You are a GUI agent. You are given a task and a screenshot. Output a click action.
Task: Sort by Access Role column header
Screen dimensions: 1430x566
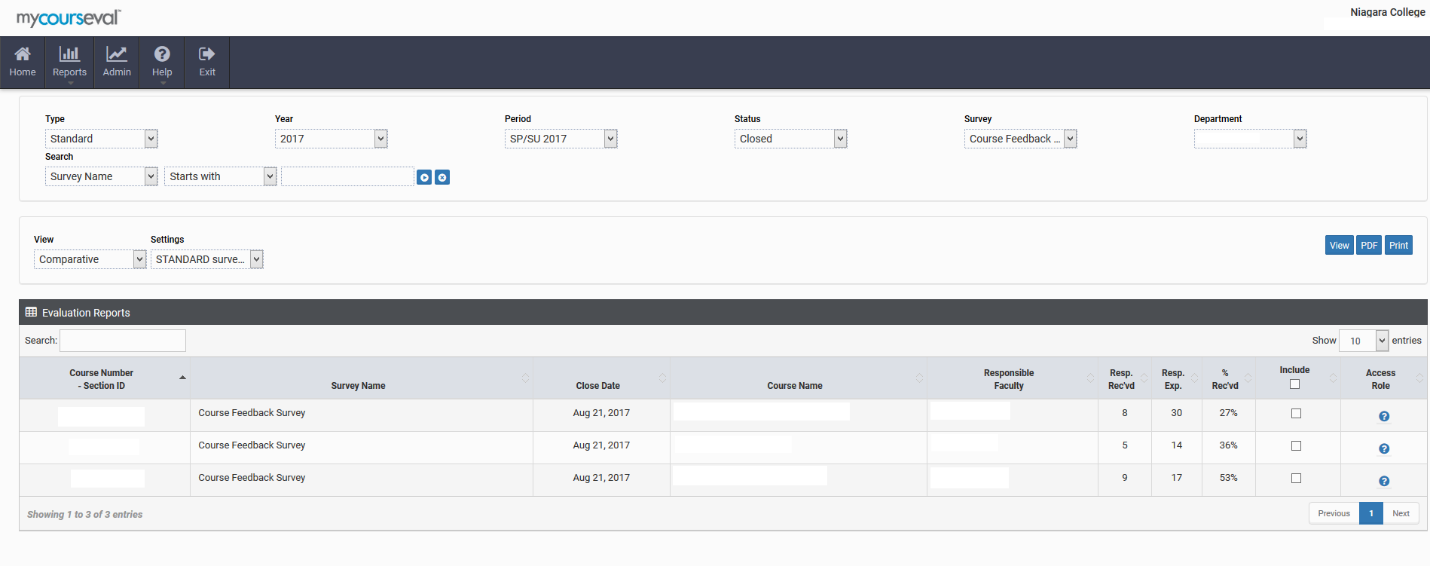point(1383,379)
